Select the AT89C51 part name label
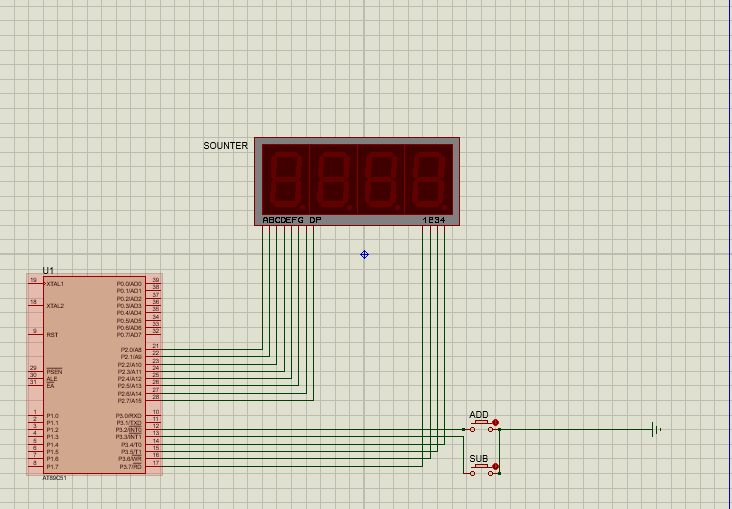The height and width of the screenshot is (509, 732). (x=55, y=478)
